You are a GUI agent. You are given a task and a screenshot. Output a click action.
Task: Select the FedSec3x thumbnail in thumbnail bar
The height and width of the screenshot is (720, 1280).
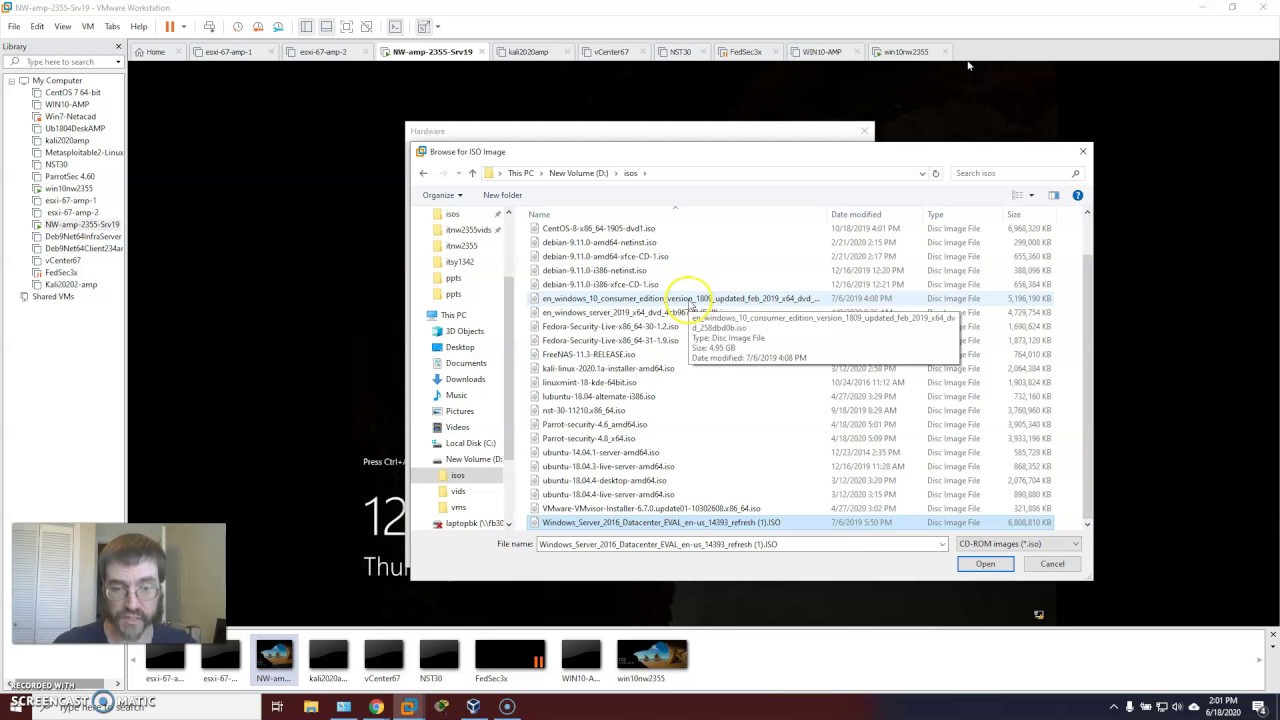click(510, 661)
